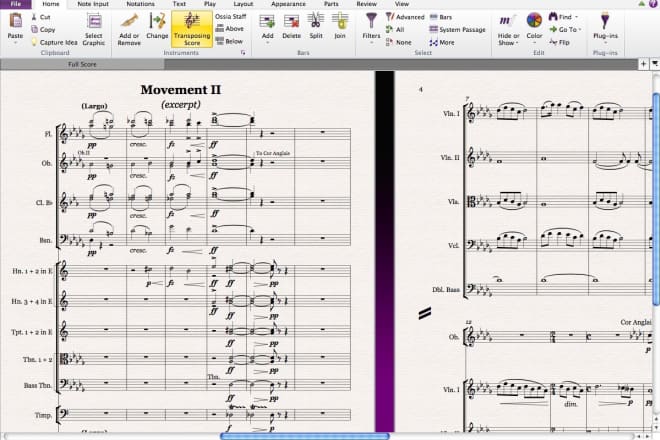Image resolution: width=660 pixels, height=440 pixels.
Task: Click System Passage selection
Action: [457, 29]
